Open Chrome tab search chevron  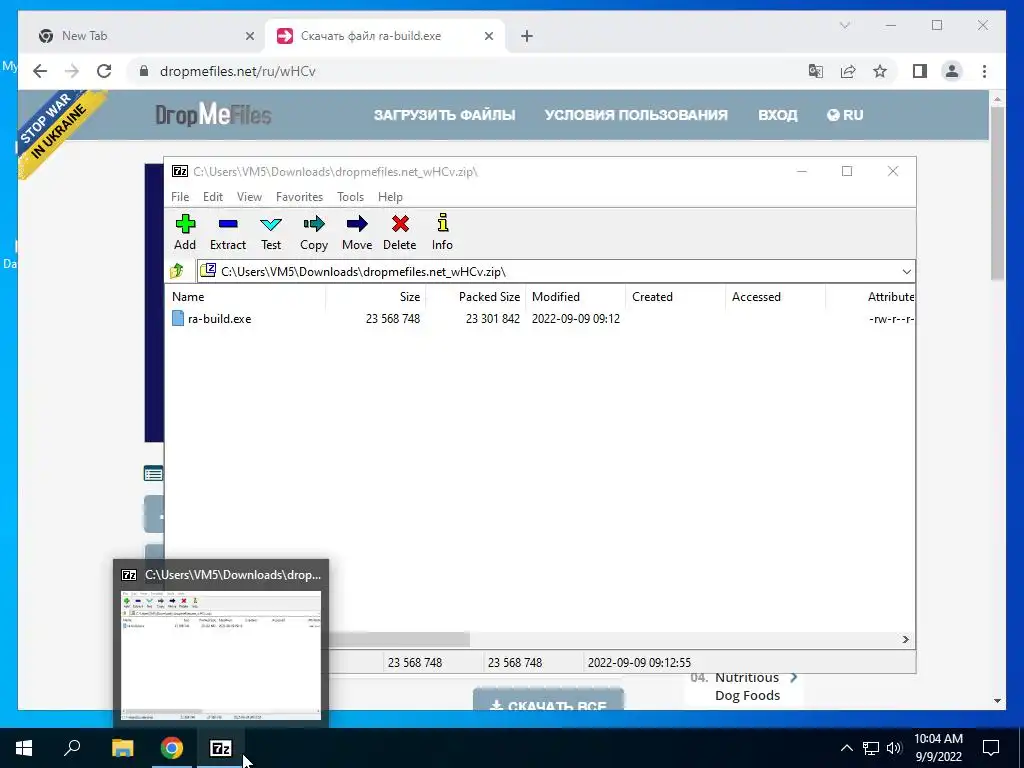844,25
